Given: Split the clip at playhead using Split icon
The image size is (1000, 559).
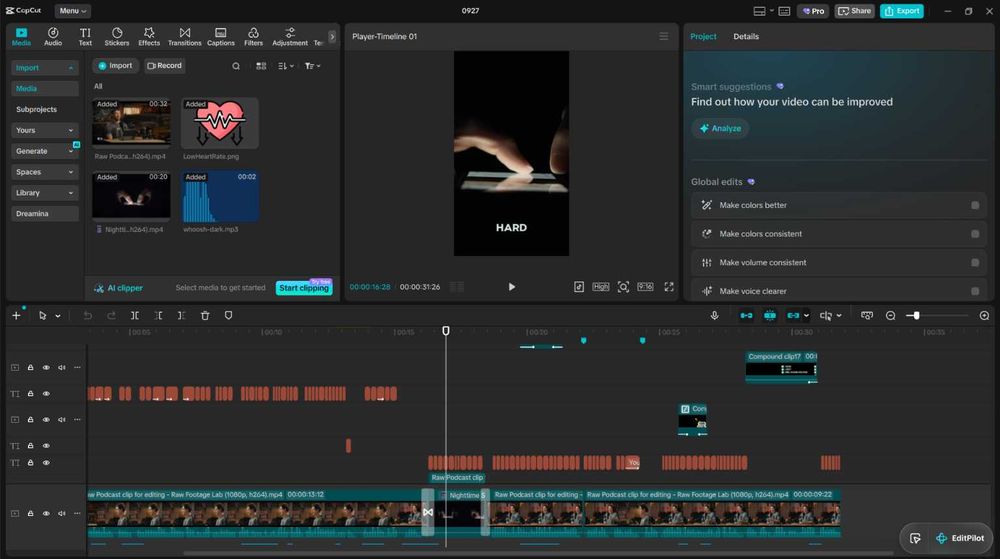Looking at the screenshot, I should click(x=135, y=316).
